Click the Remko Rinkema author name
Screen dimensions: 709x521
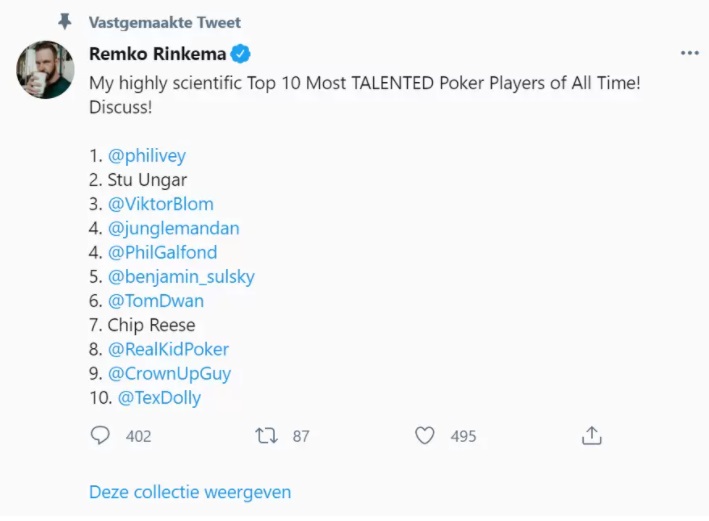(x=157, y=54)
